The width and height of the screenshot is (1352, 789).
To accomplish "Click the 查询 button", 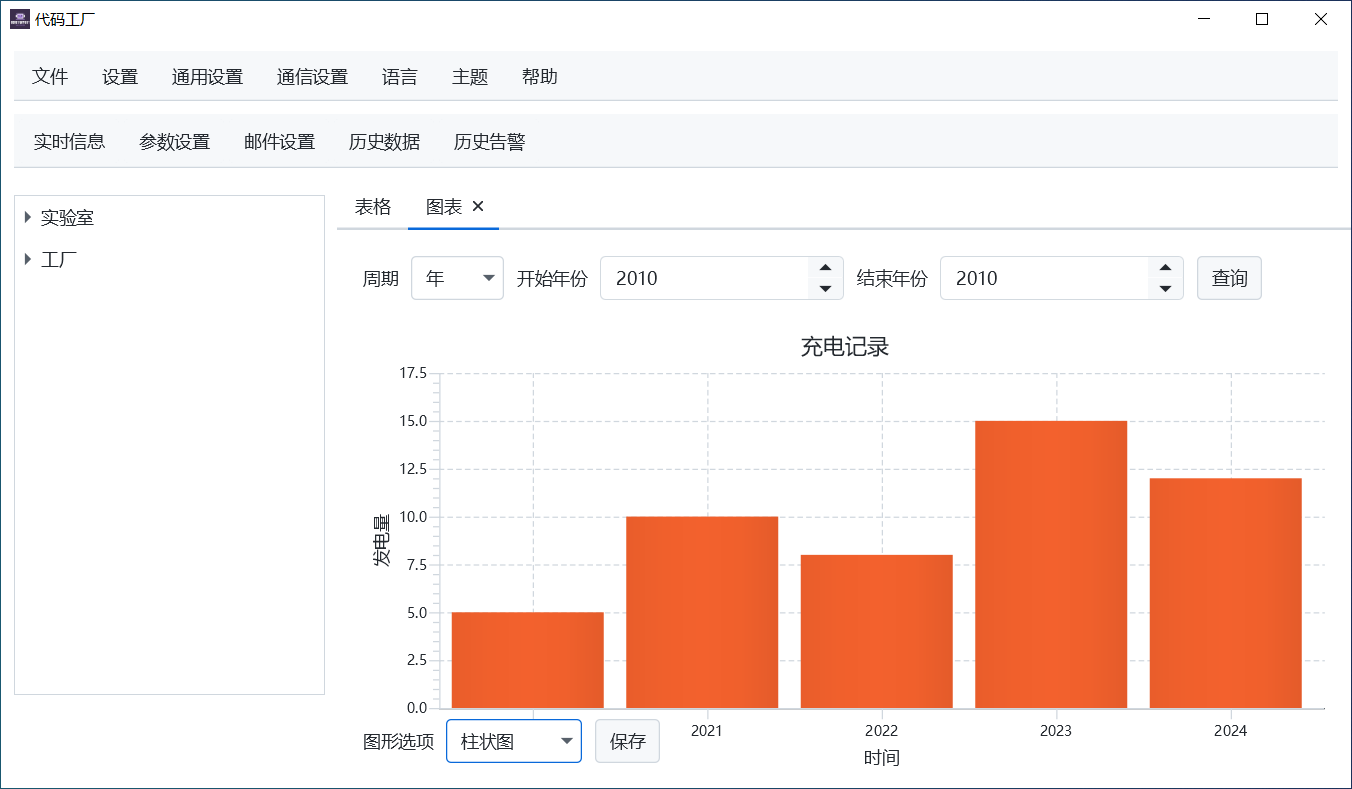I will click(x=1229, y=278).
